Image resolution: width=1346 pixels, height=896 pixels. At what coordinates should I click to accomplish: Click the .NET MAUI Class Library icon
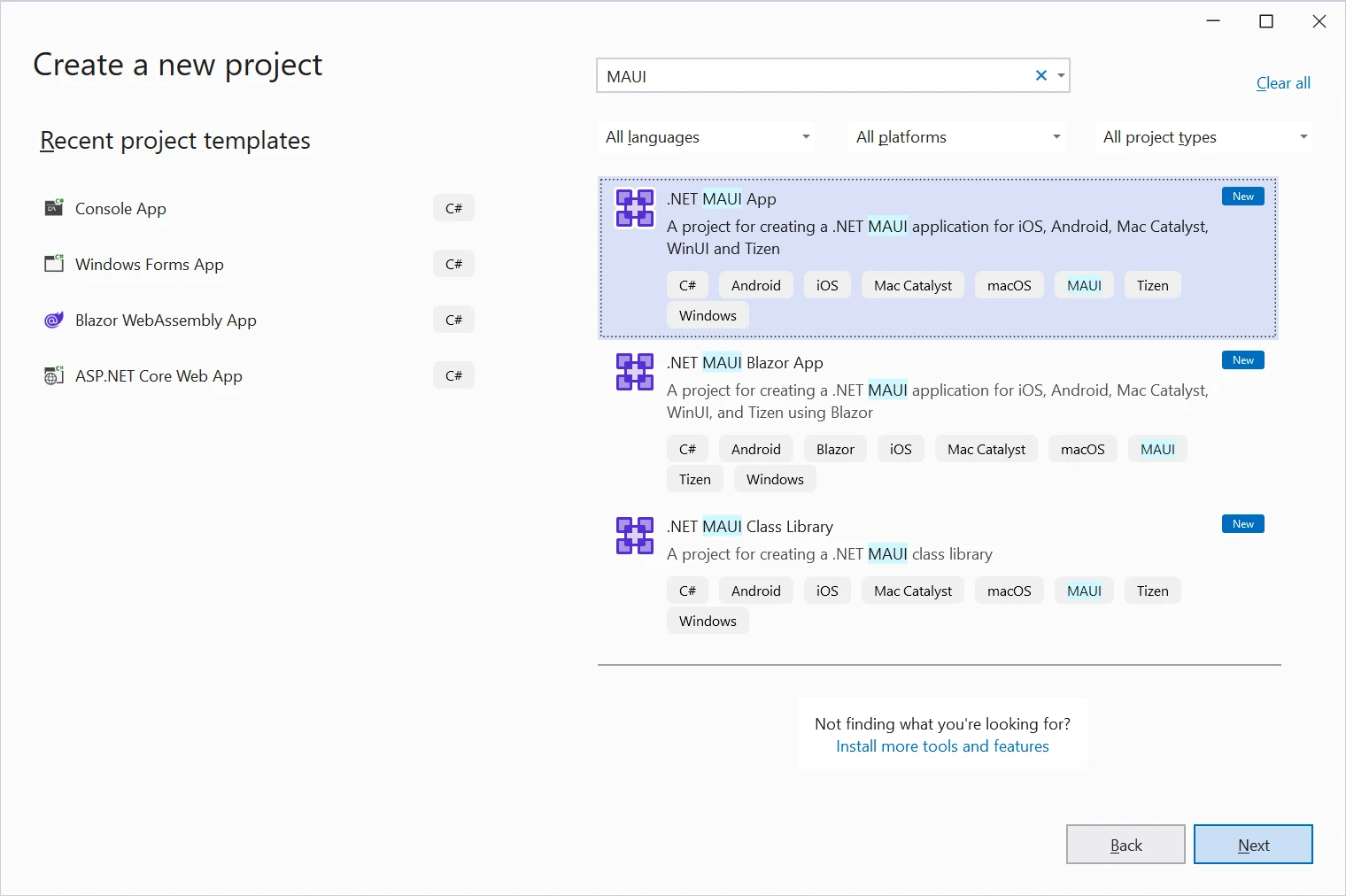(635, 536)
